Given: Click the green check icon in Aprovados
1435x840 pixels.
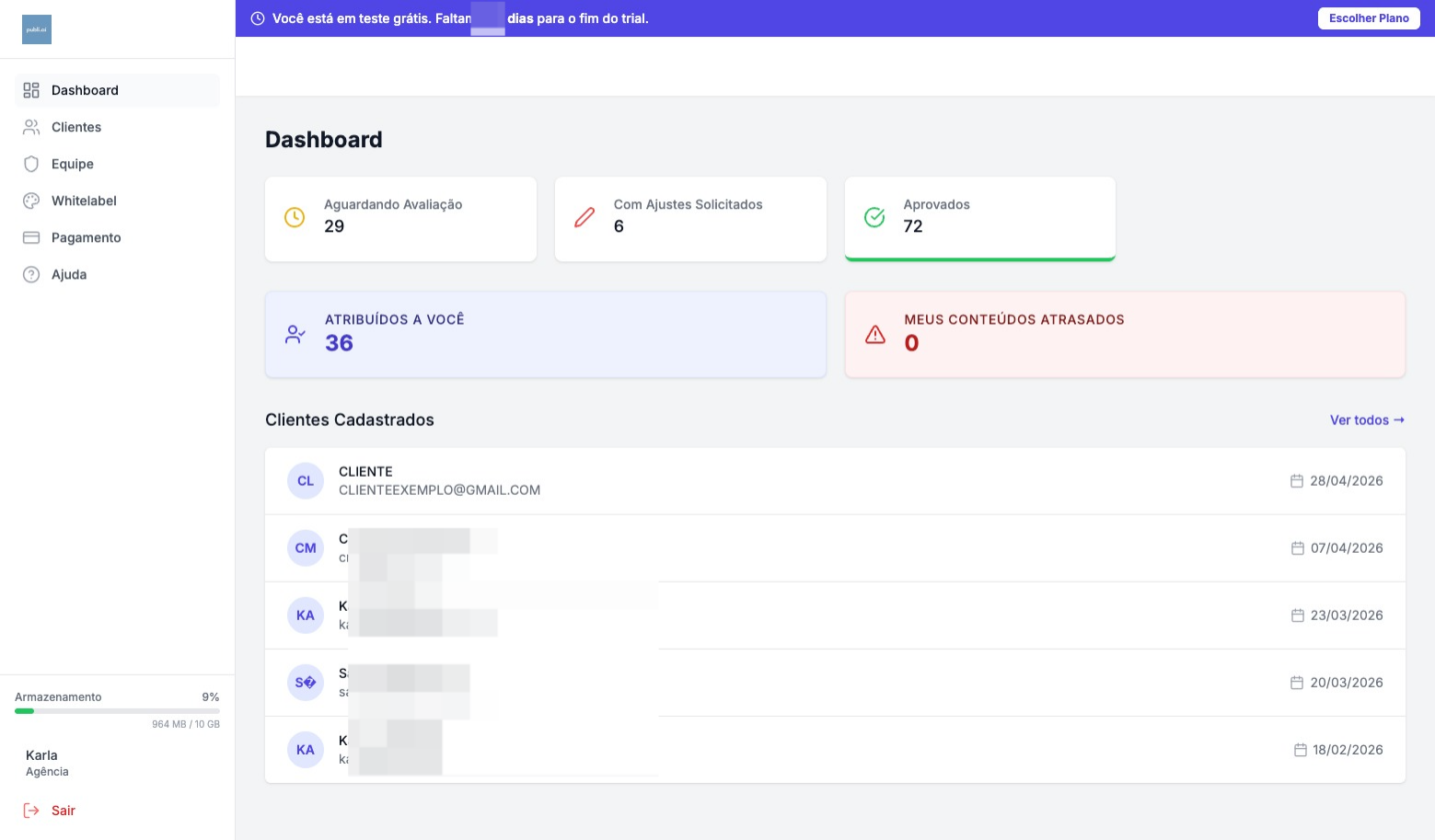Looking at the screenshot, I should (874, 217).
